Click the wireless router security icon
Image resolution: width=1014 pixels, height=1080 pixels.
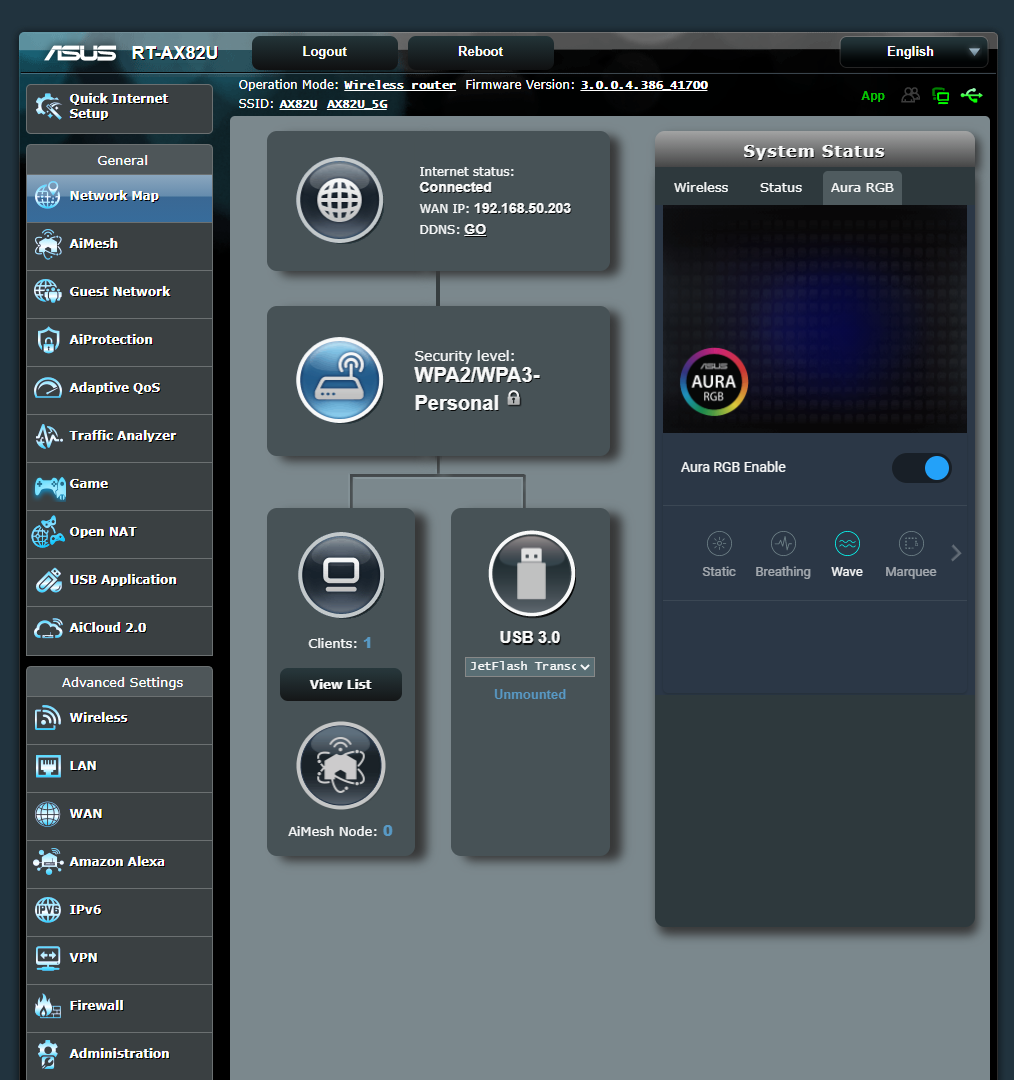(x=340, y=380)
